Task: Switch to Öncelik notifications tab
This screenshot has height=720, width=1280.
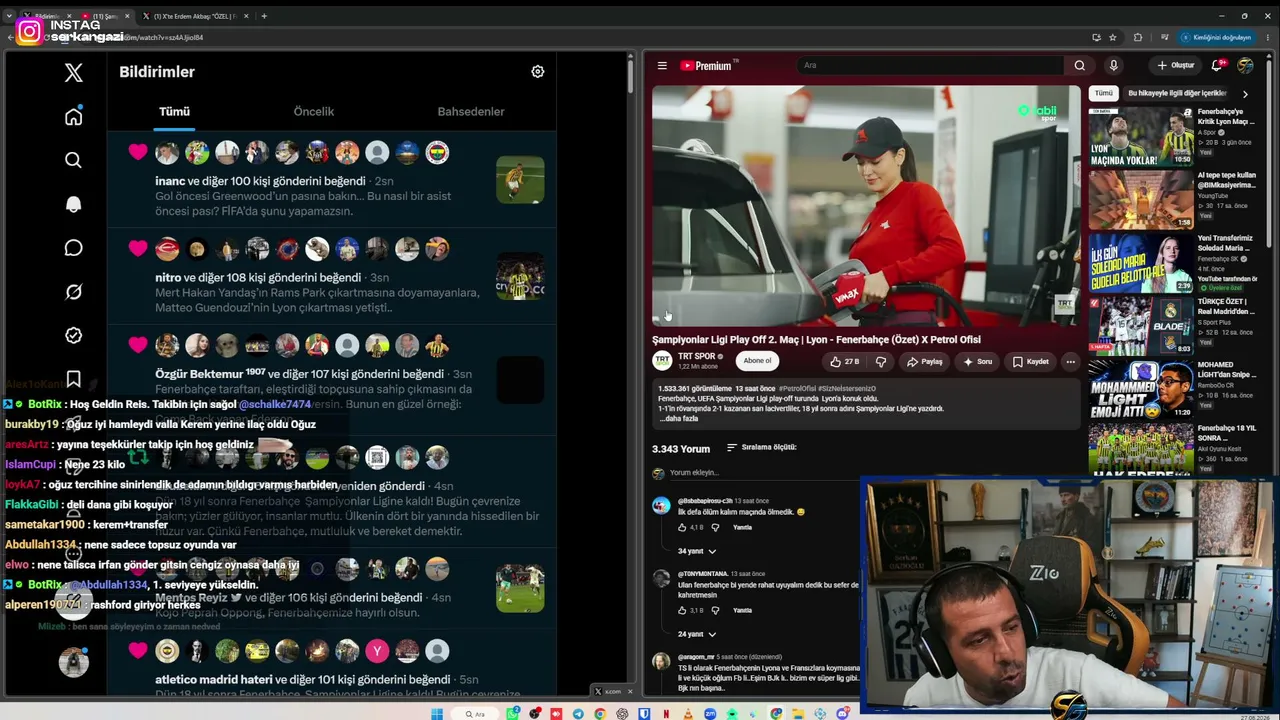Action: point(314,111)
